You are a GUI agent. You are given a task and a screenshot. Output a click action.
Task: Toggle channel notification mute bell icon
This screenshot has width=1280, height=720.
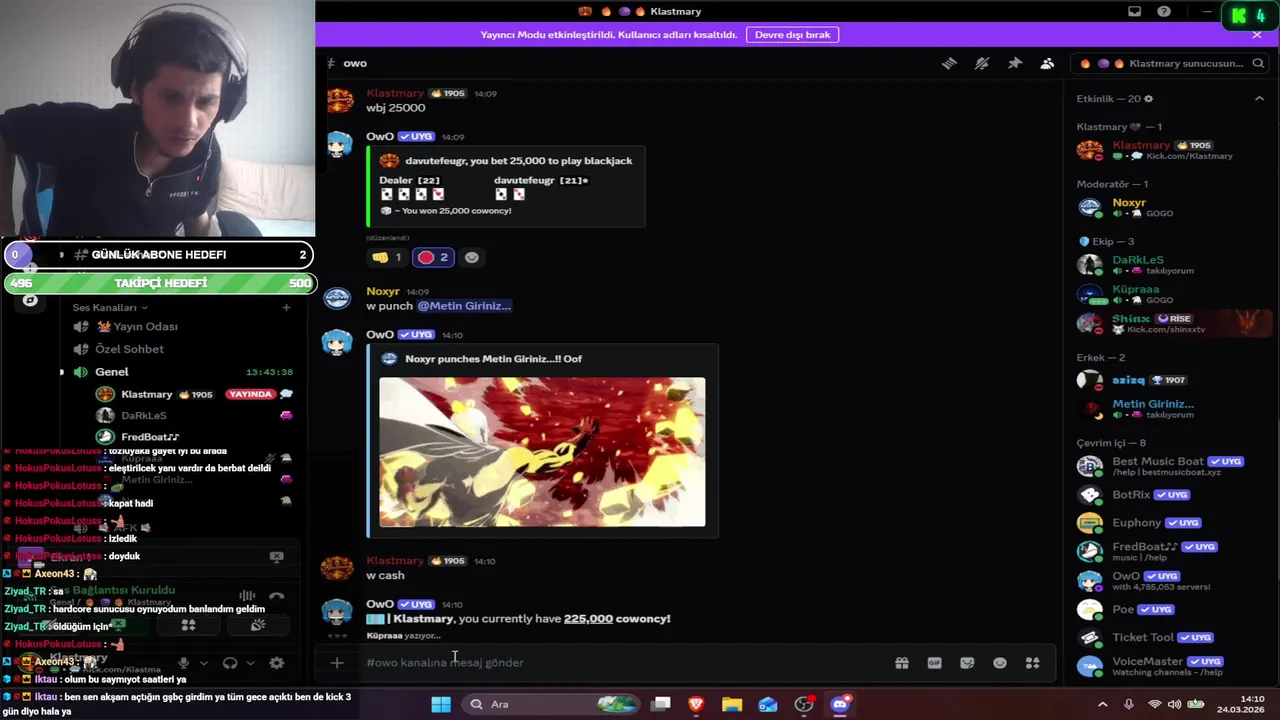point(982,63)
